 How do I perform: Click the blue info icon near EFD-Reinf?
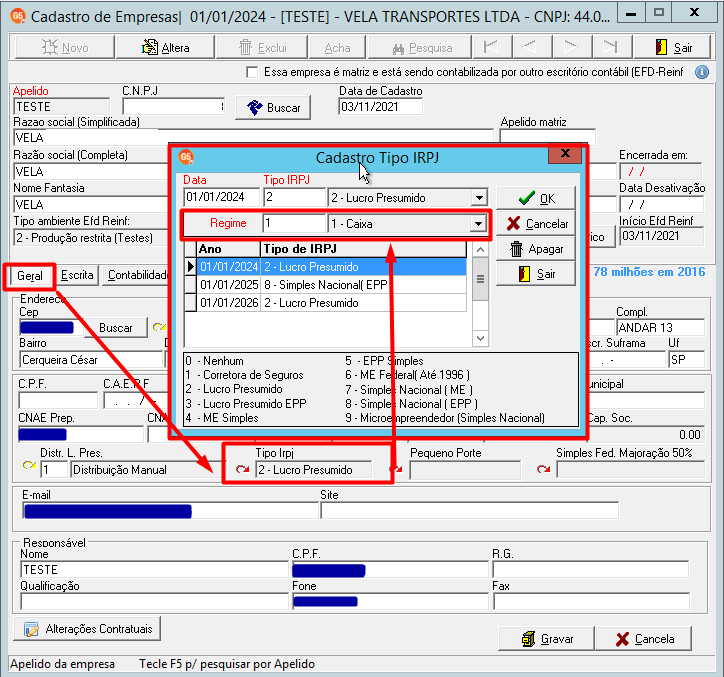point(702,73)
